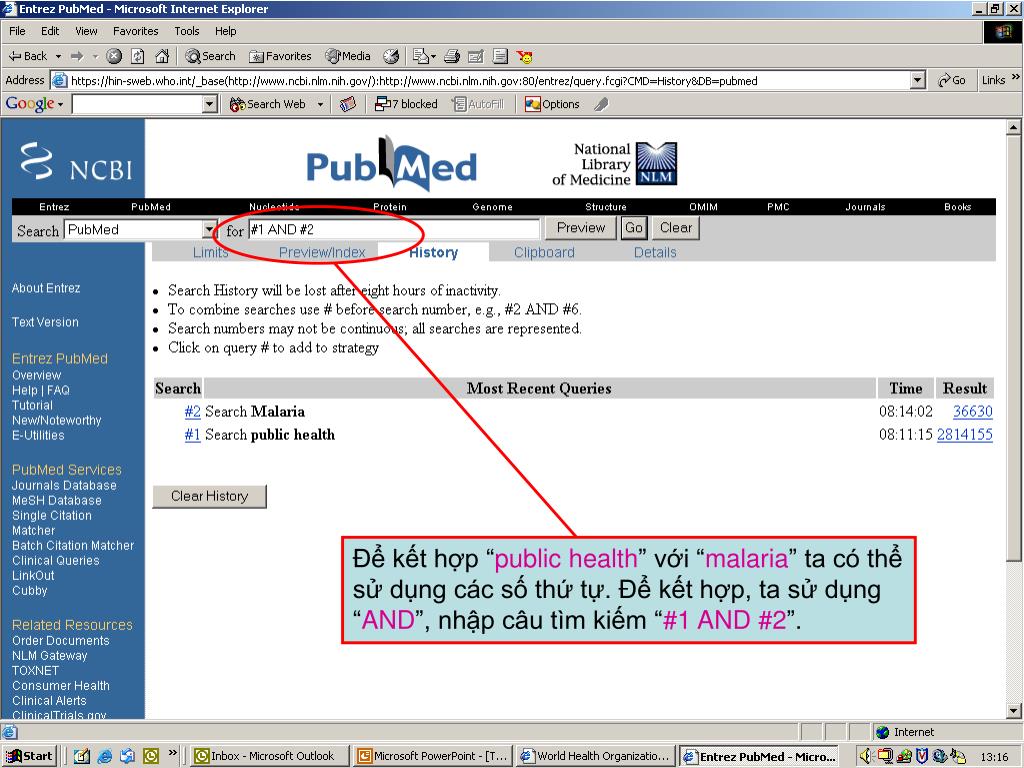Click the Messenger smiley toolbar icon
Image resolution: width=1024 pixels, height=768 pixels.
pos(524,56)
